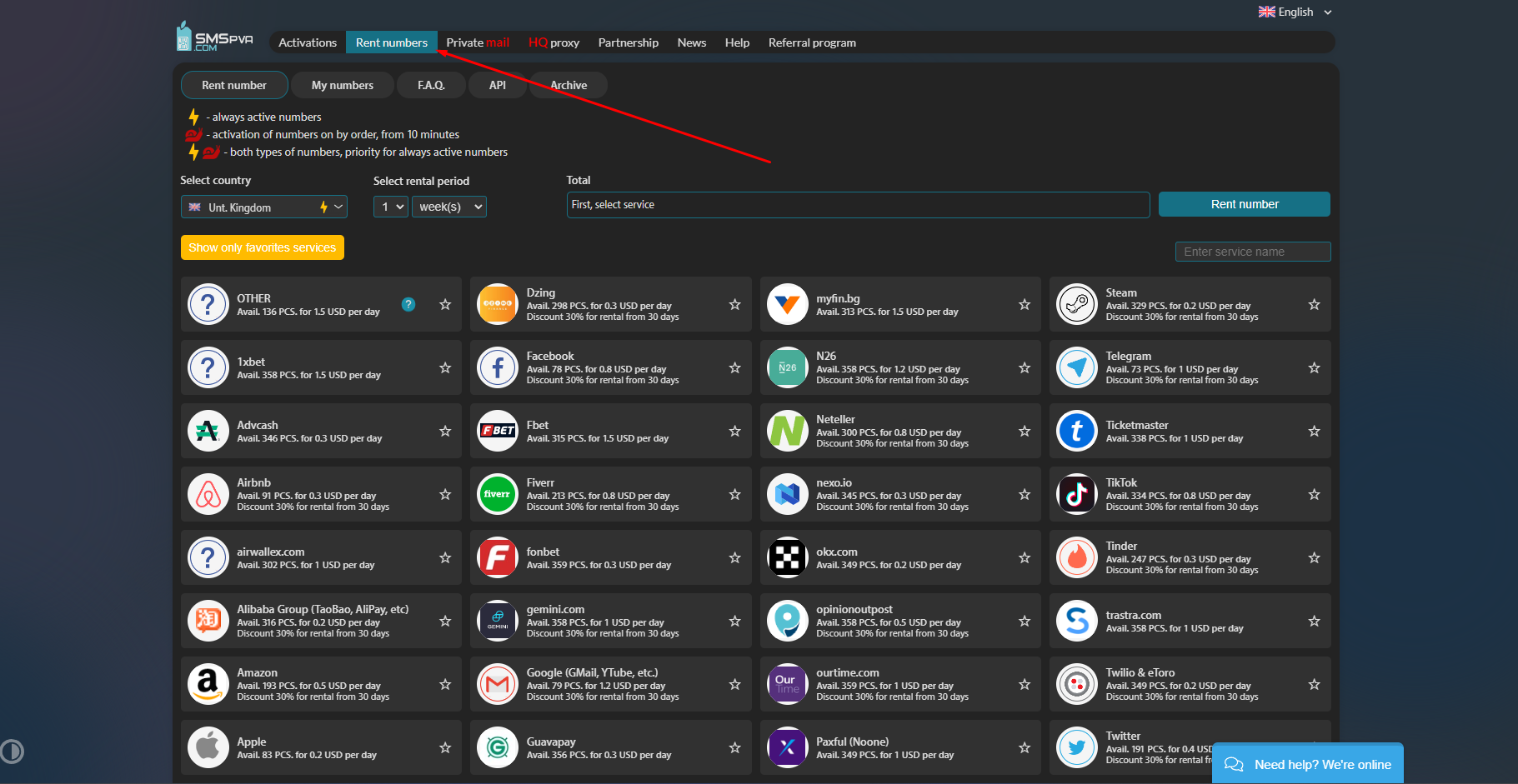Toggle favorite star for N26
This screenshot has width=1518, height=784.
click(x=1025, y=367)
